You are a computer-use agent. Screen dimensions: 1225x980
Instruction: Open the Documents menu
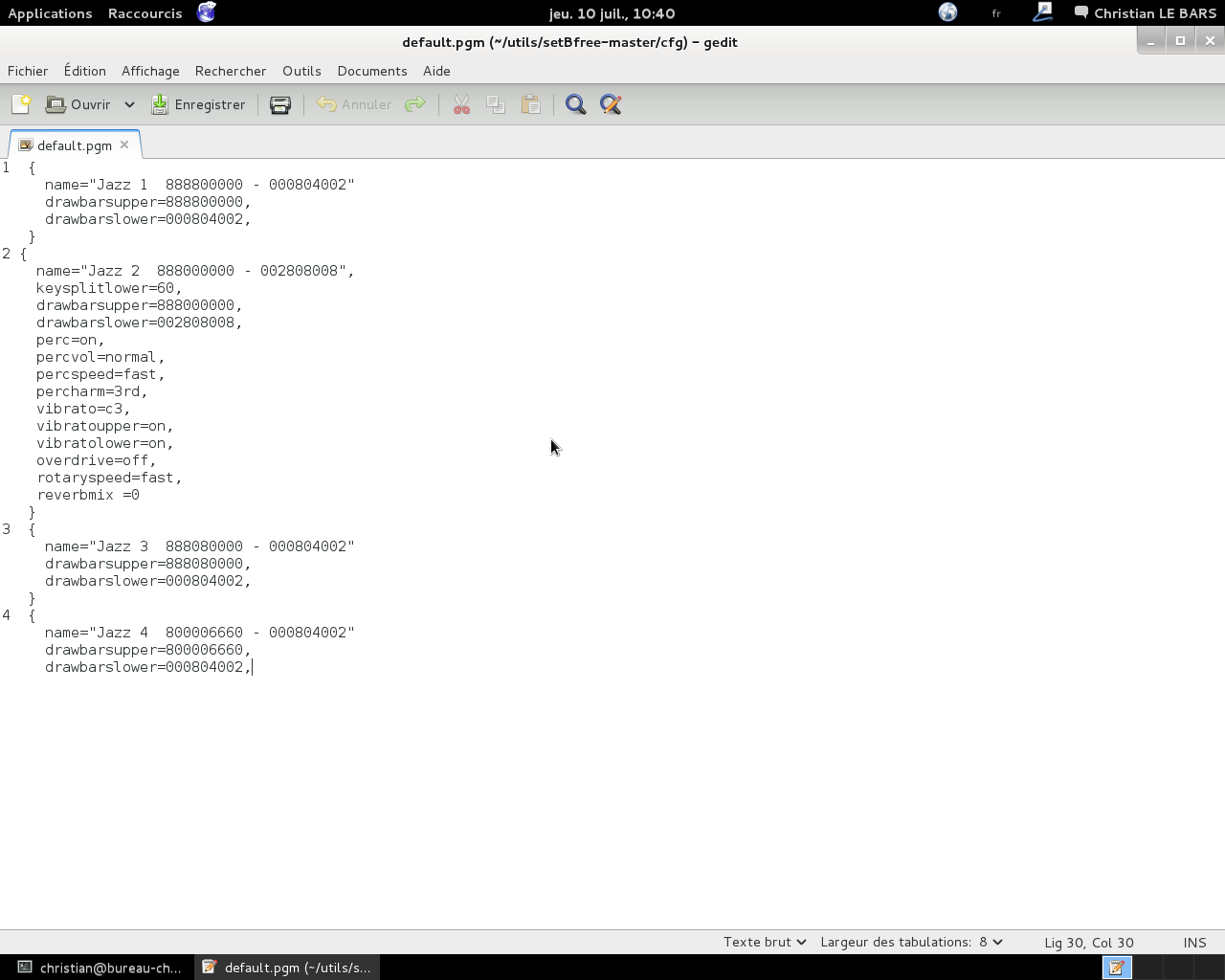pyautogui.click(x=372, y=71)
